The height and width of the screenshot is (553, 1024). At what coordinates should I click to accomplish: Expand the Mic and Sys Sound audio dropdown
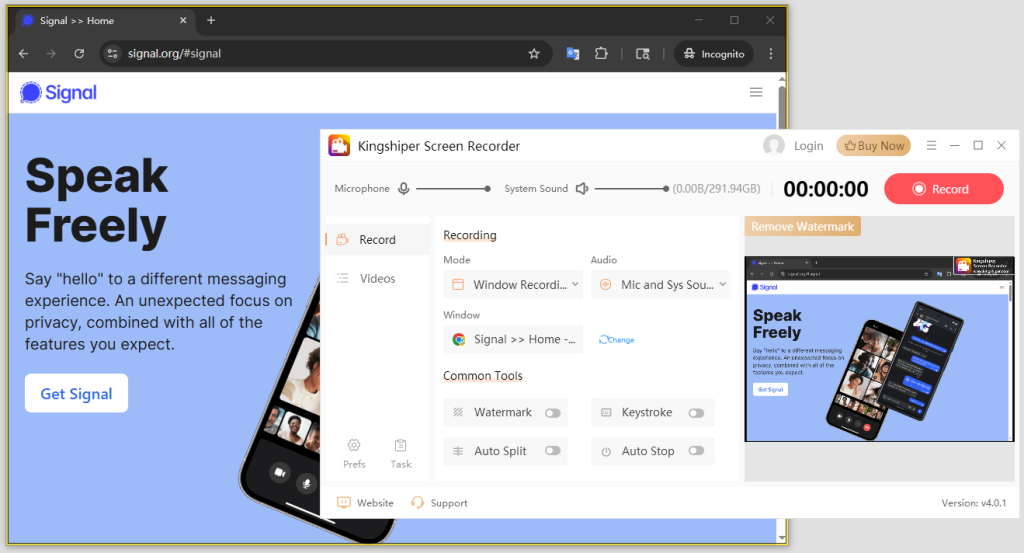[x=660, y=285]
